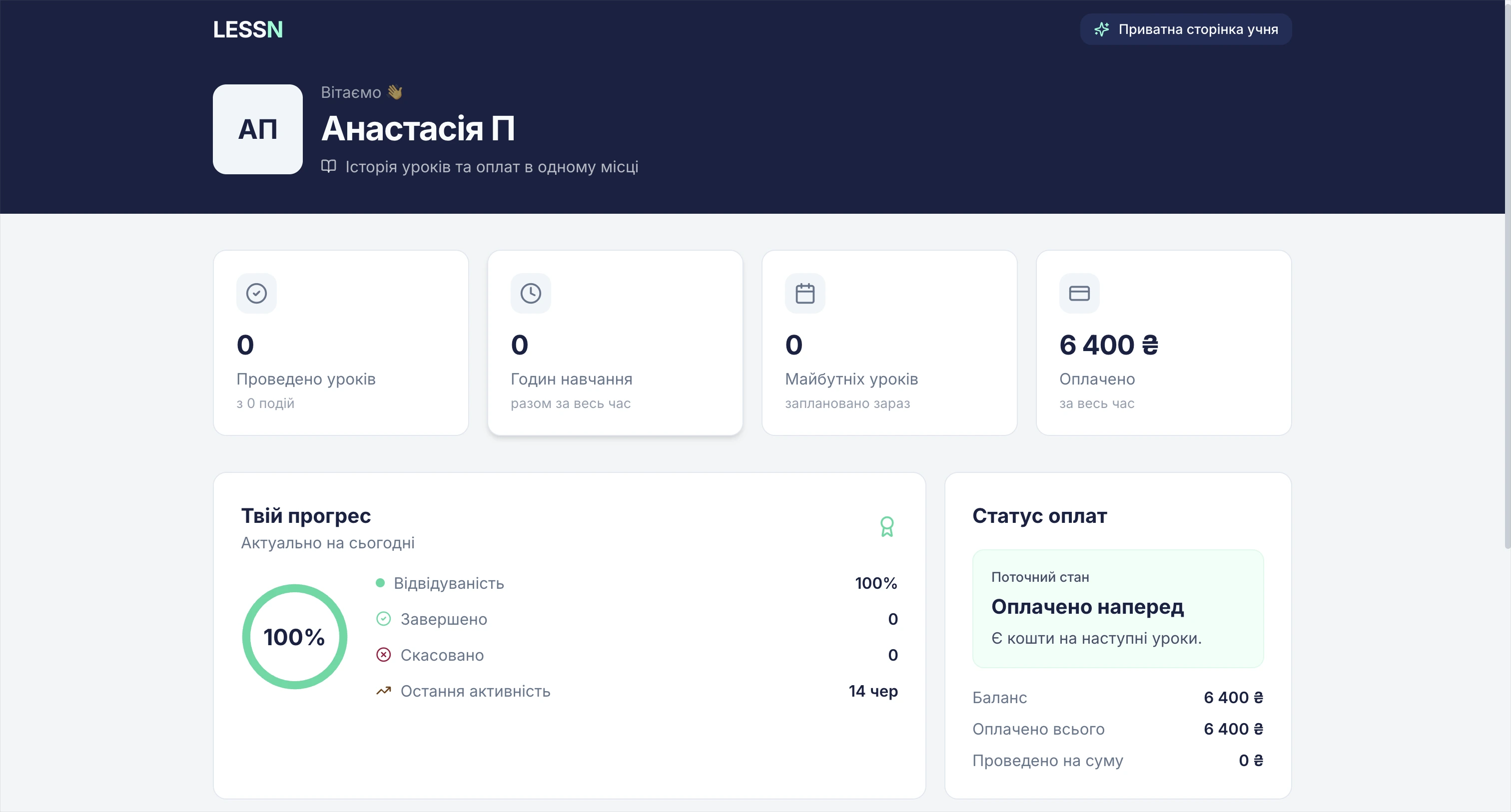
Task: Click the subtitle Історія уроків та оплат
Action: 492,167
